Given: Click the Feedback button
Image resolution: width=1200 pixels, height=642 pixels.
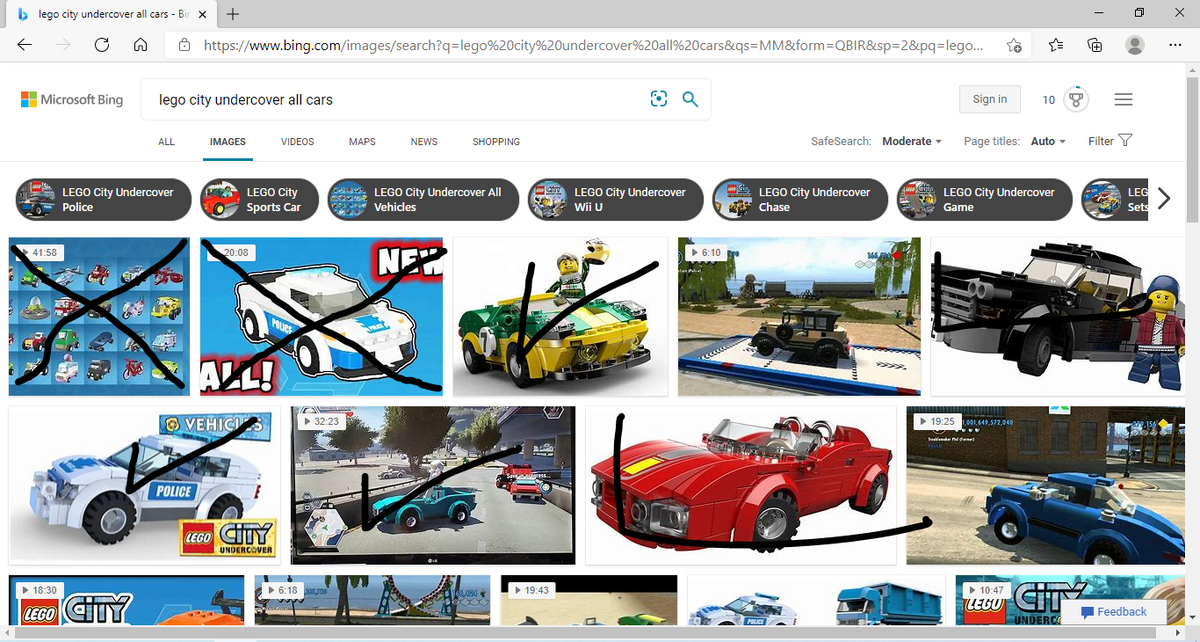Looking at the screenshot, I should 1113,611.
